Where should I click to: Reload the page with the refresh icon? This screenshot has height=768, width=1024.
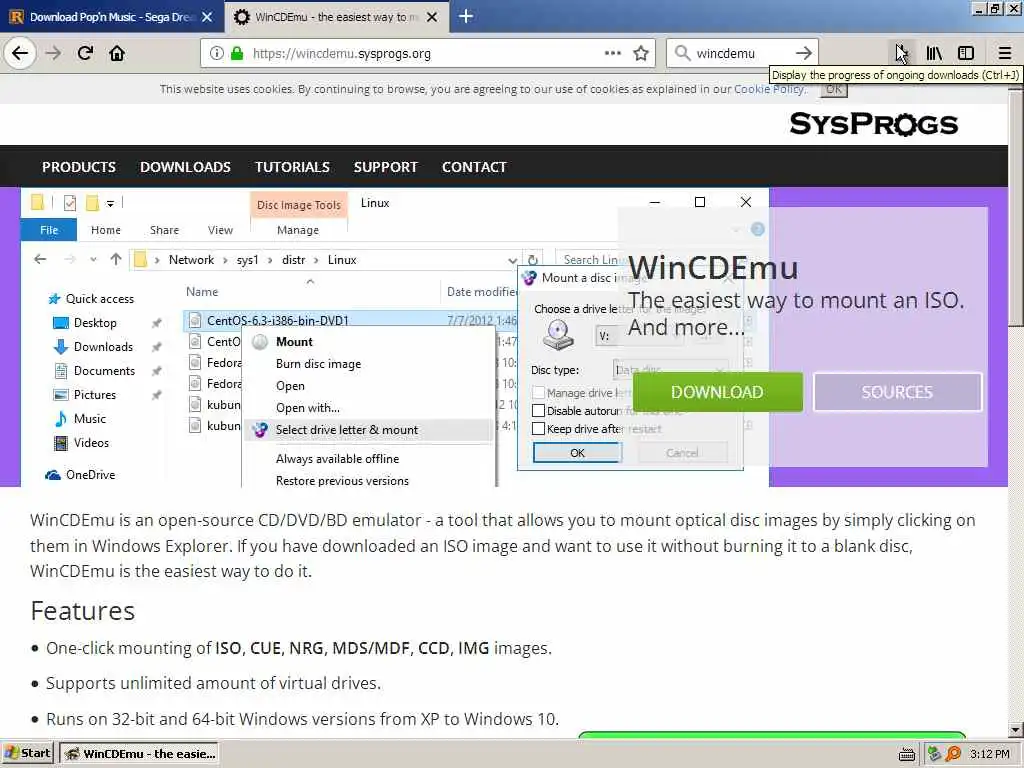click(85, 53)
